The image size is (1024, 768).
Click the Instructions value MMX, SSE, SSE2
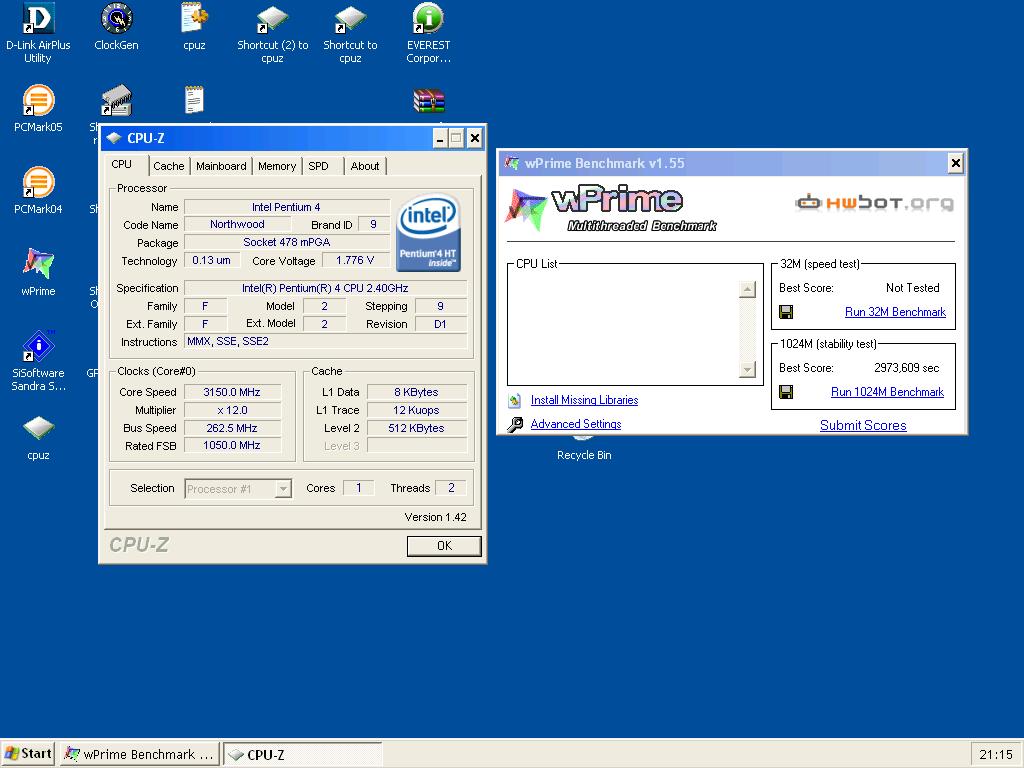coord(325,342)
